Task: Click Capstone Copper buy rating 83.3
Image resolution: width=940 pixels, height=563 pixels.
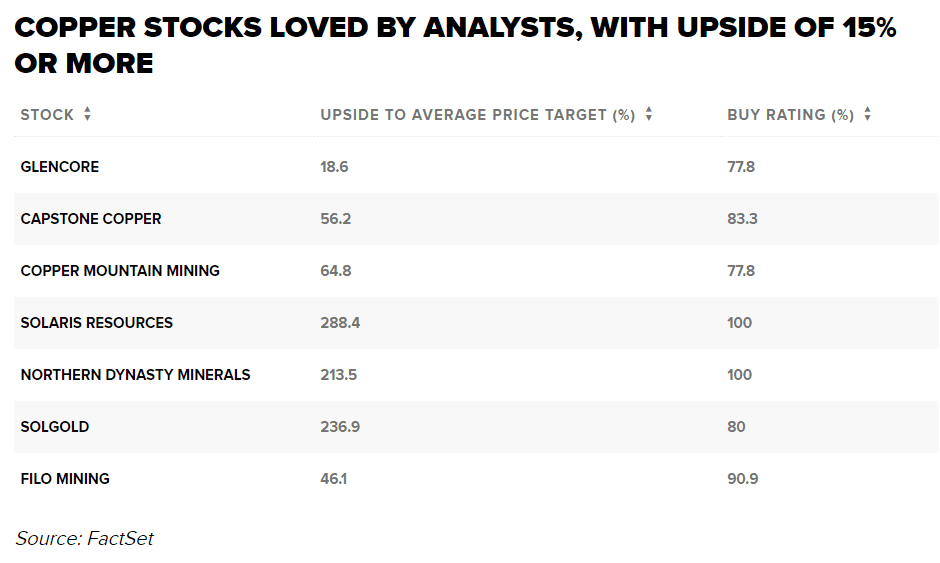Action: click(742, 219)
